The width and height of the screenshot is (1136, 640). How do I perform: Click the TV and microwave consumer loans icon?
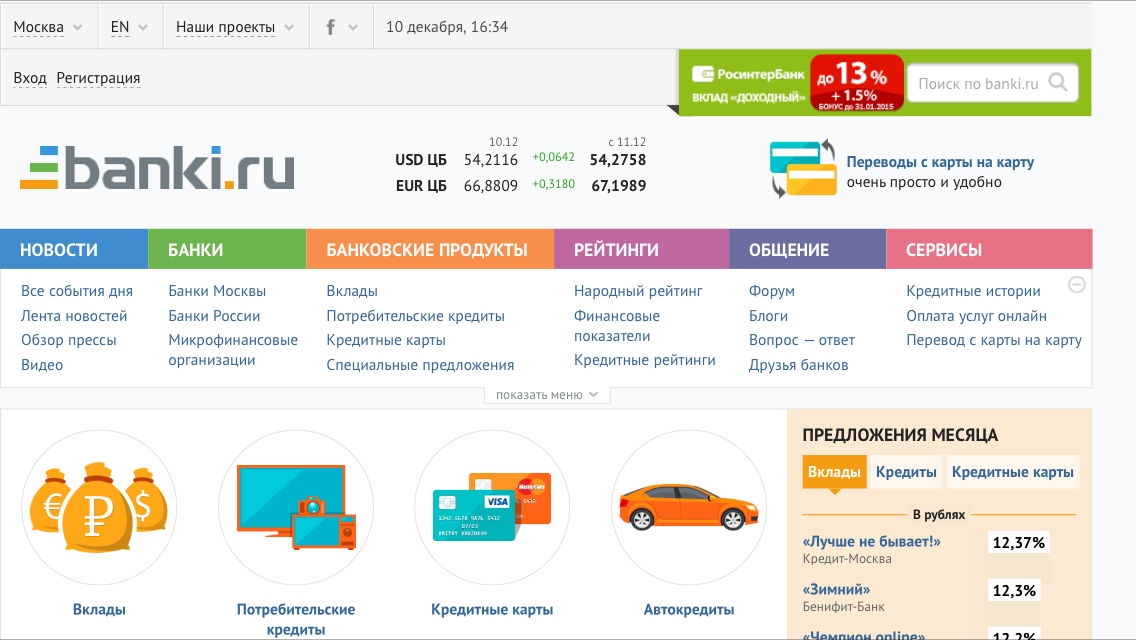tap(296, 507)
